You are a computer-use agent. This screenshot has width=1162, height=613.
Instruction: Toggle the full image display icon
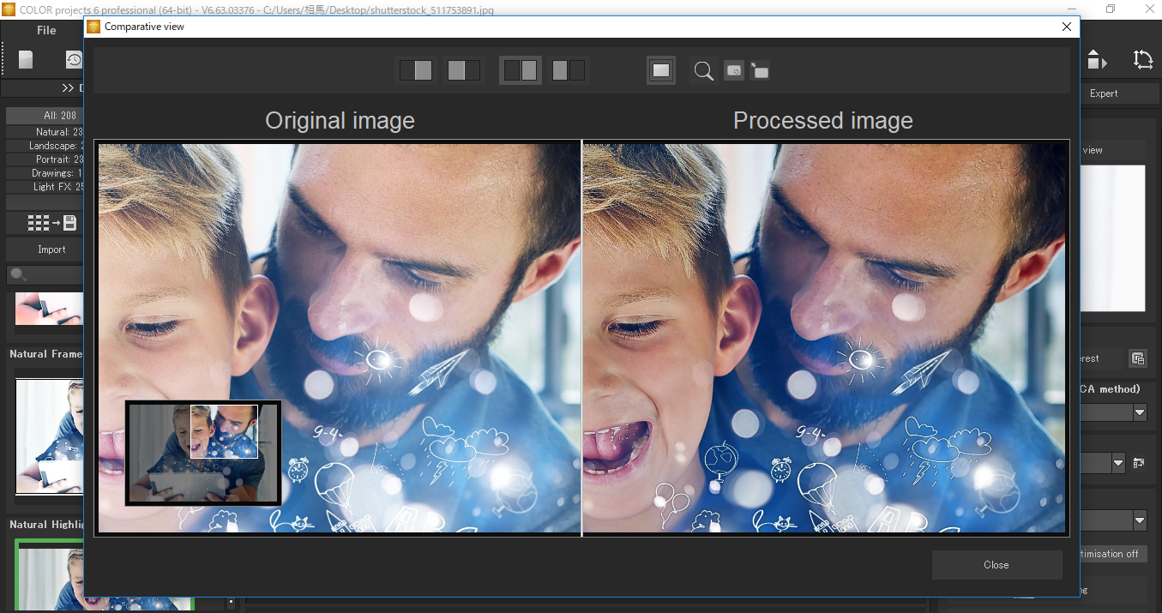[661, 70]
